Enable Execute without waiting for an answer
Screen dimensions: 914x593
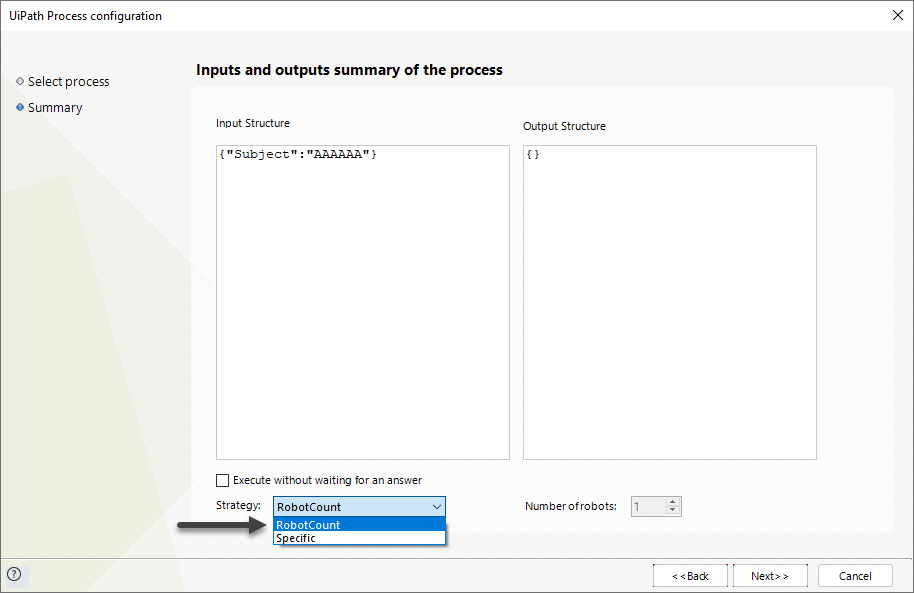(222, 480)
